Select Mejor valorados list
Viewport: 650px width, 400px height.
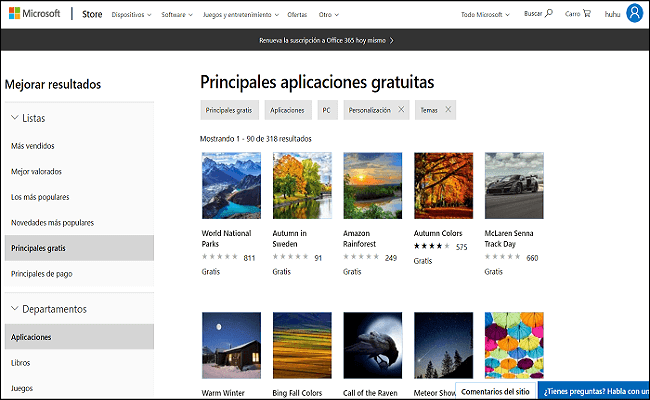[x=36, y=172]
